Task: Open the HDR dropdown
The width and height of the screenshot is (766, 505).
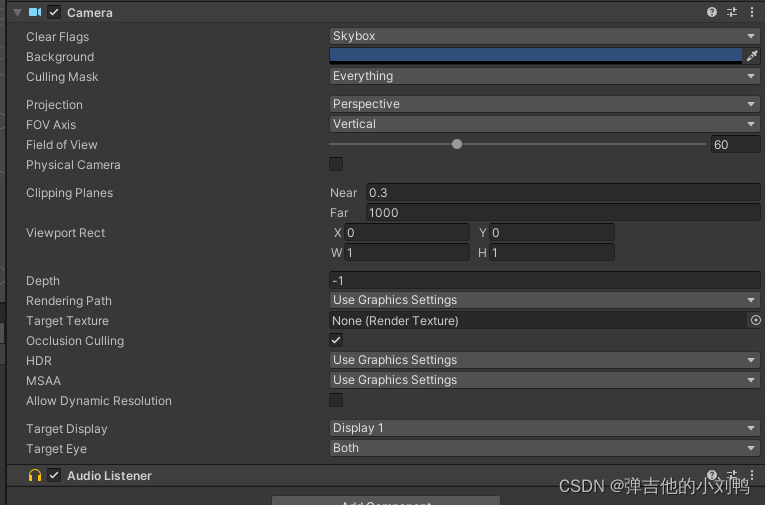Action: click(x=544, y=360)
